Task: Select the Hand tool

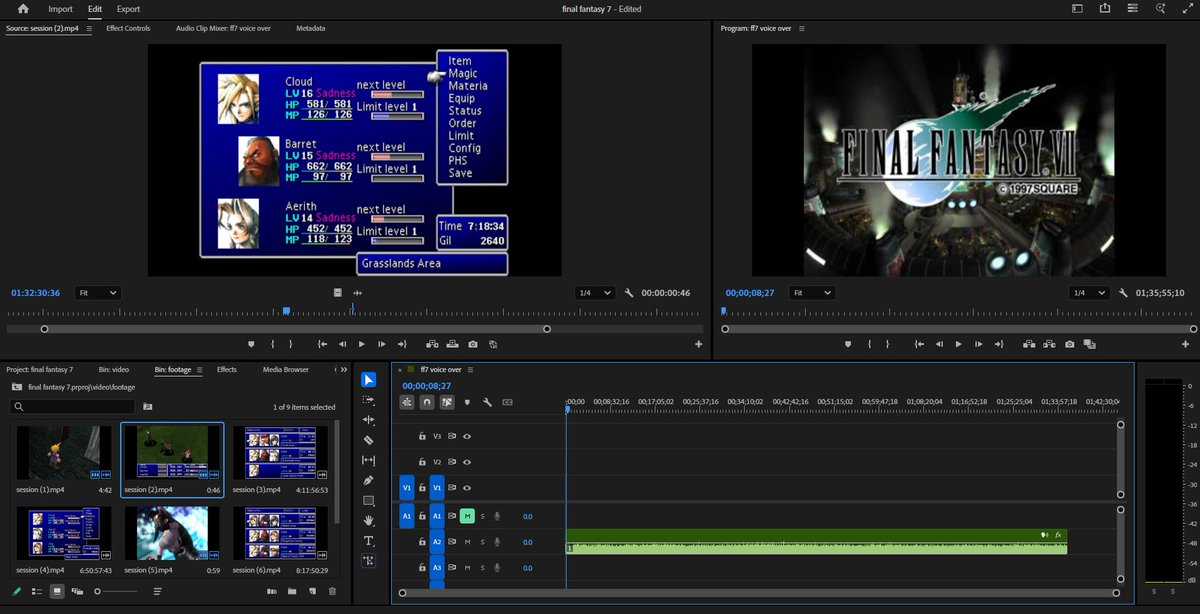Action: point(368,520)
